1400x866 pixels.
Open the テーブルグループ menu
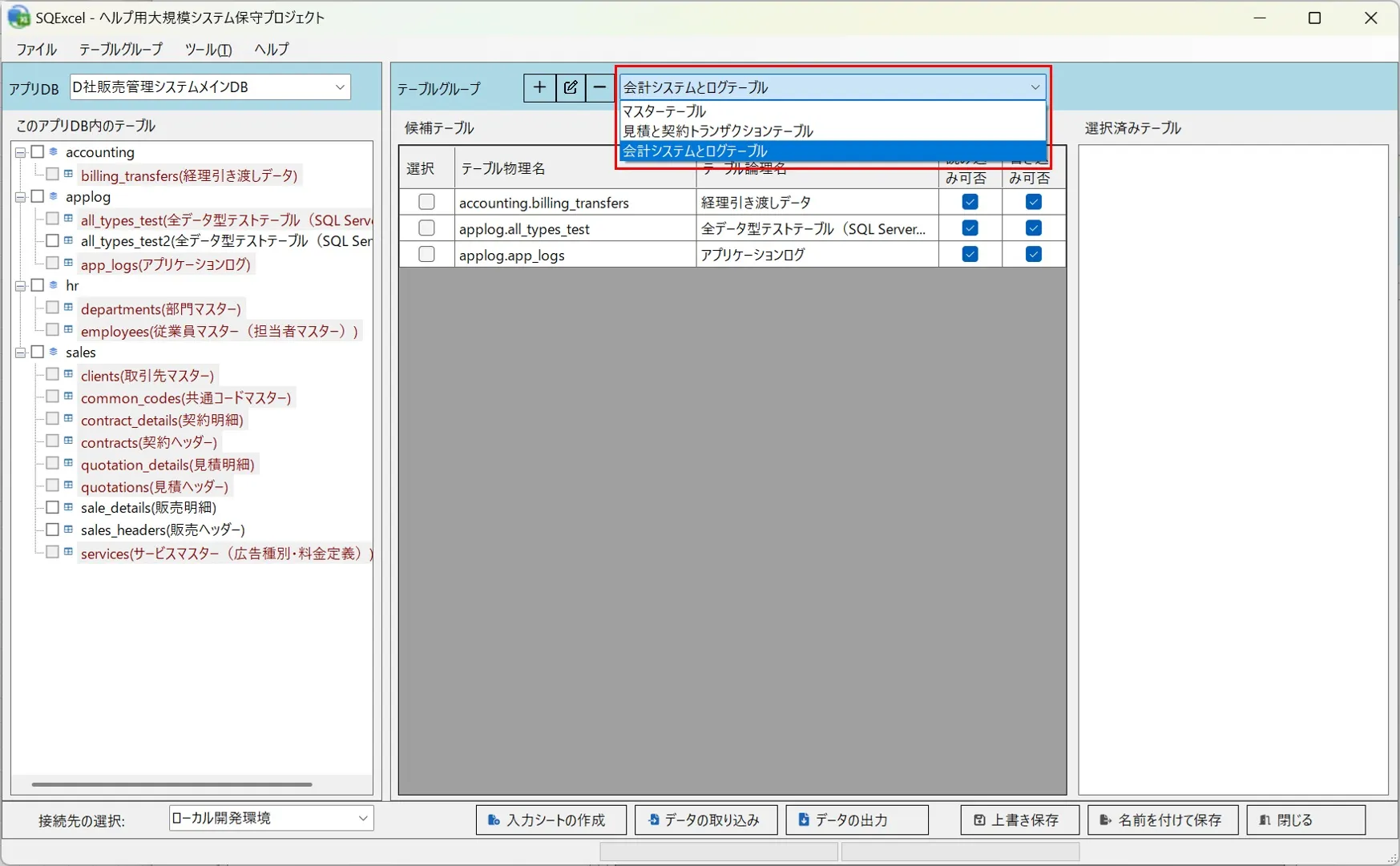click(120, 49)
